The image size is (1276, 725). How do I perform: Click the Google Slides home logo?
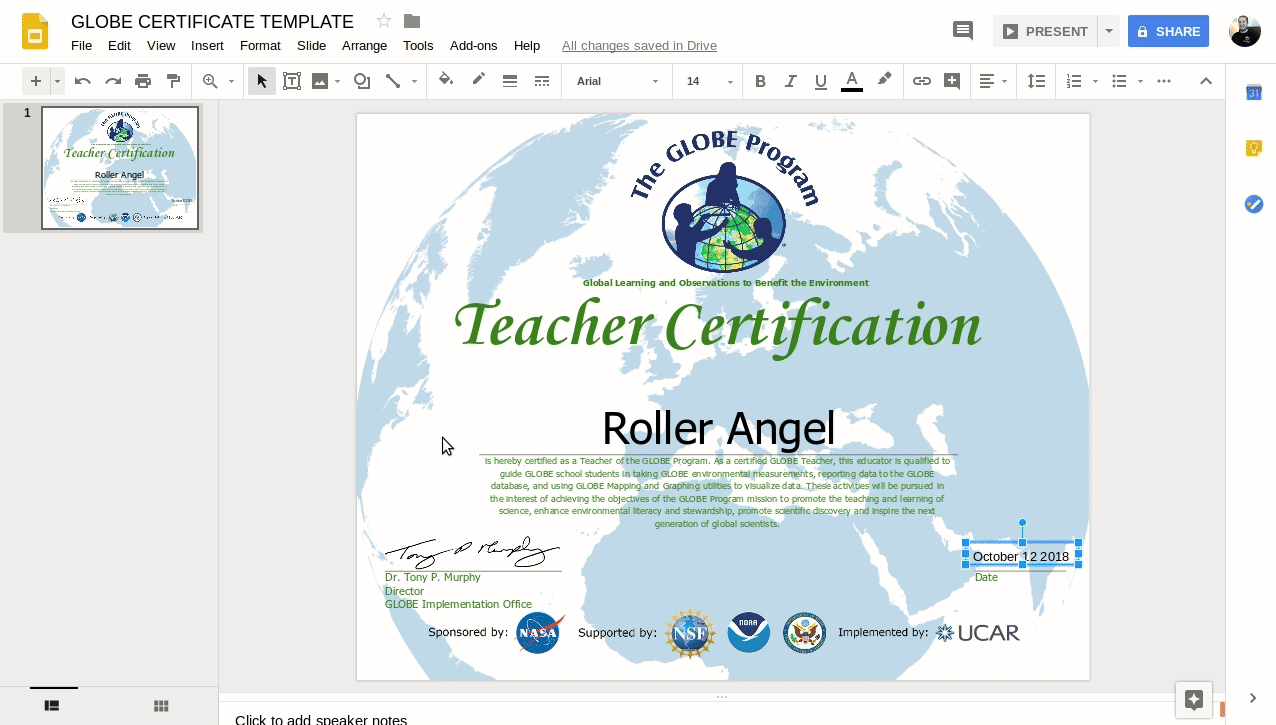click(x=35, y=31)
